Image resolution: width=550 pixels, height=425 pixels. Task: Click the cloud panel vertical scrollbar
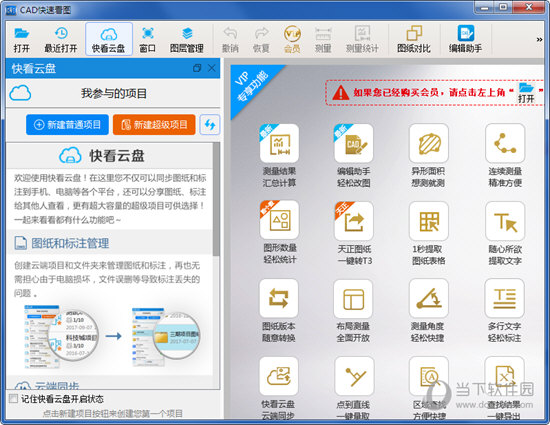point(216,199)
